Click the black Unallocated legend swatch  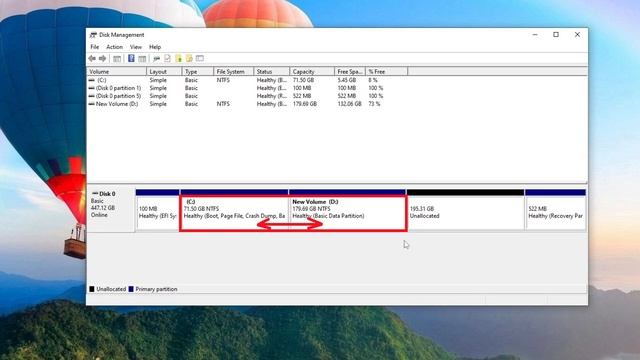92,289
